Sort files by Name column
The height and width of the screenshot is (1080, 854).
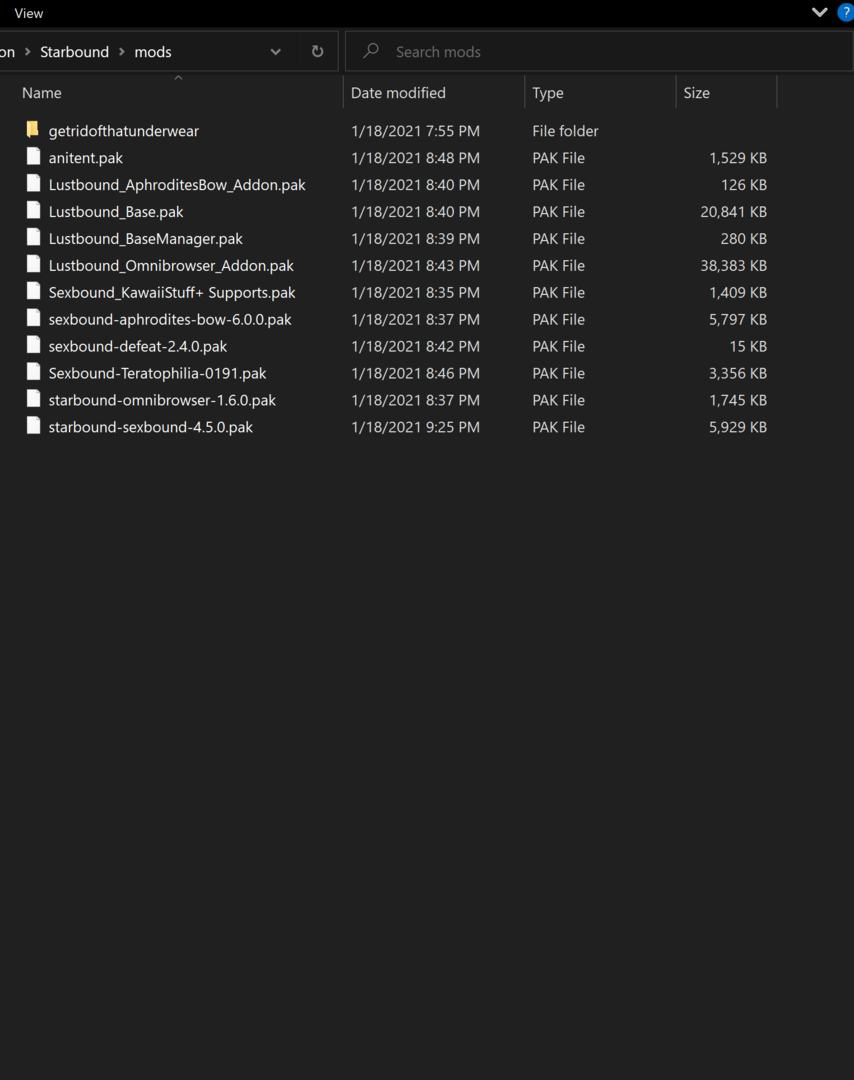[x=41, y=93]
